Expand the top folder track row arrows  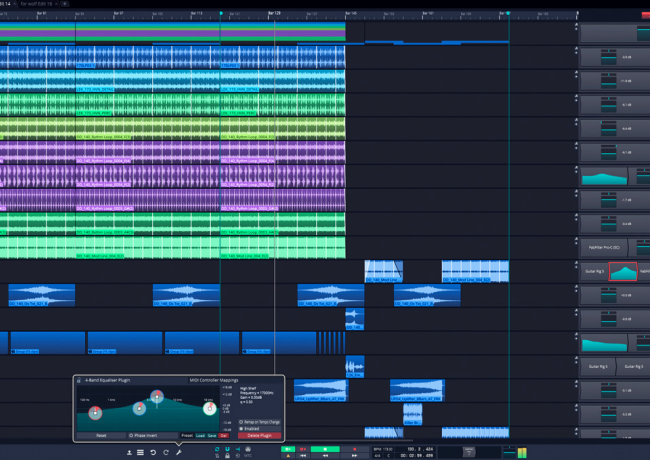(x=576, y=27)
